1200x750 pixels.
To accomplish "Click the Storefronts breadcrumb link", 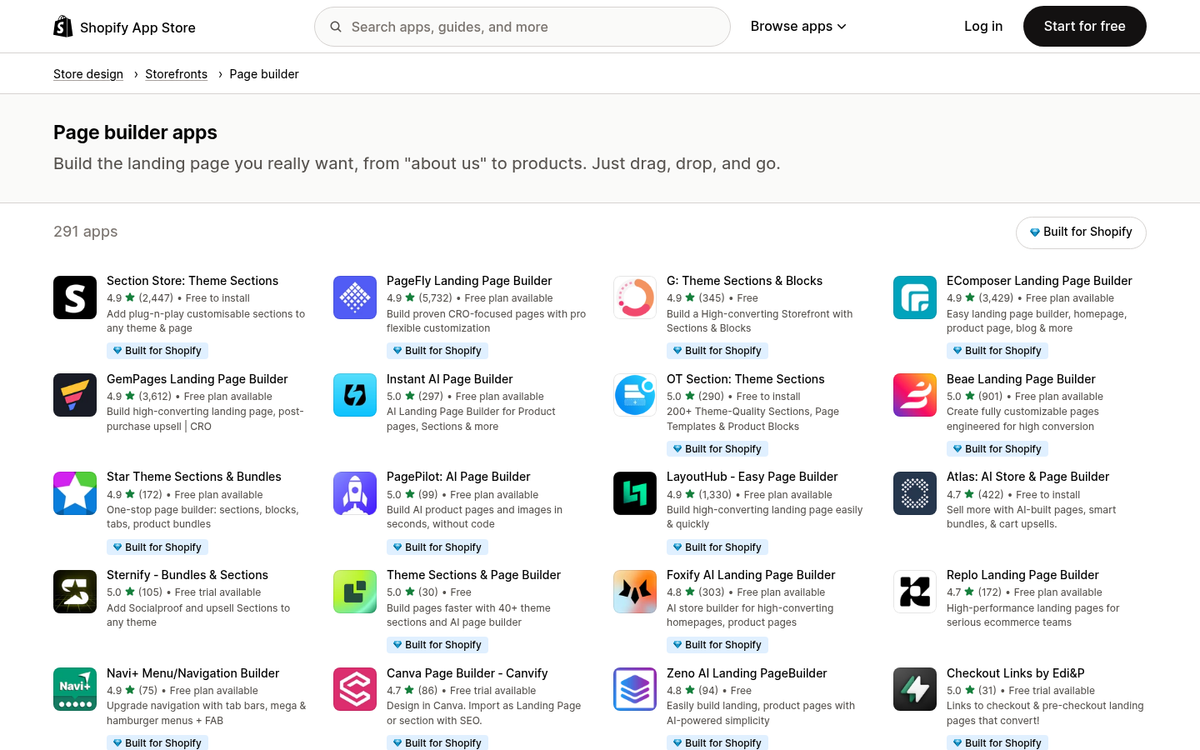I will [x=176, y=73].
